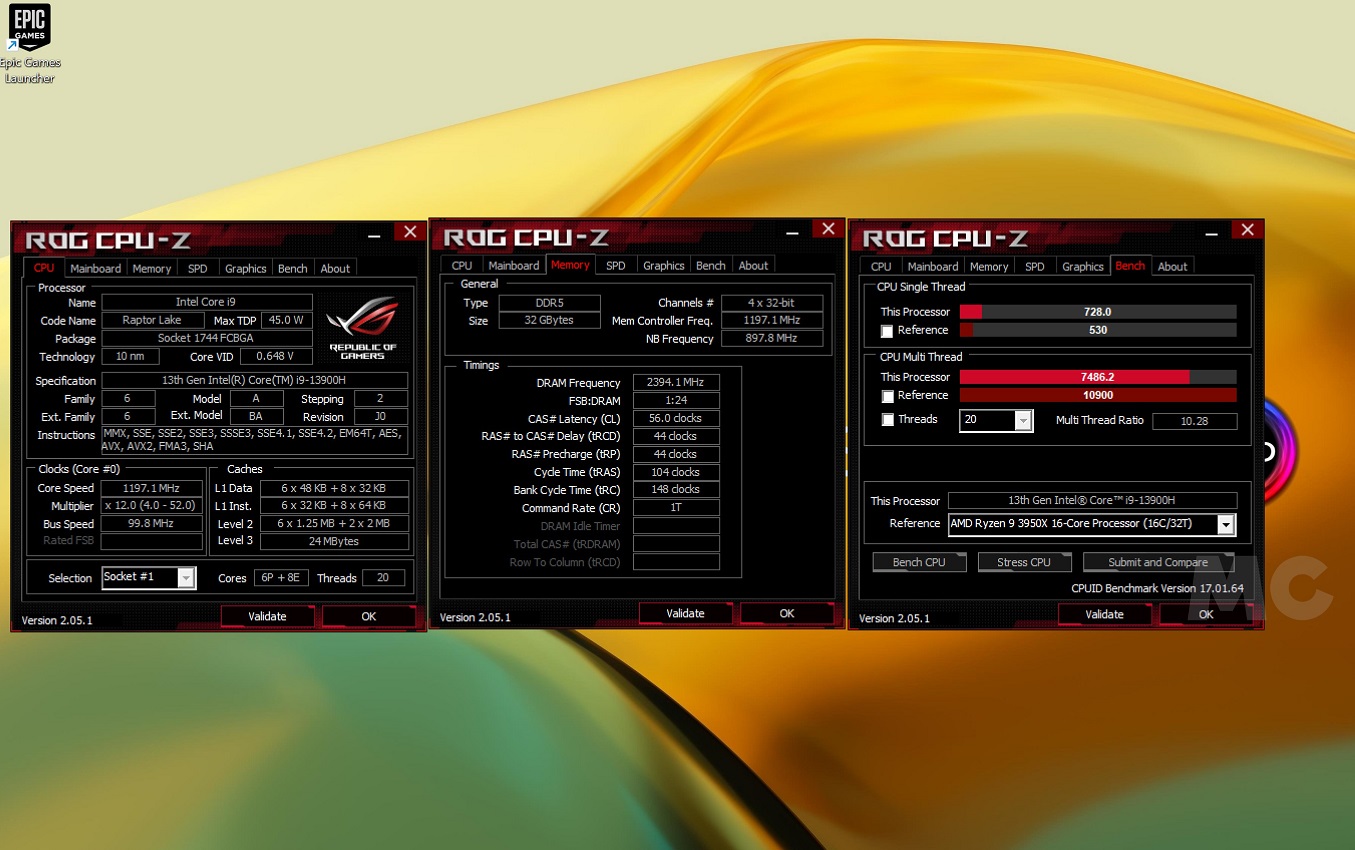Minimize the CPU-Z window showing benchmark scores
The image size is (1355, 850).
1212,231
